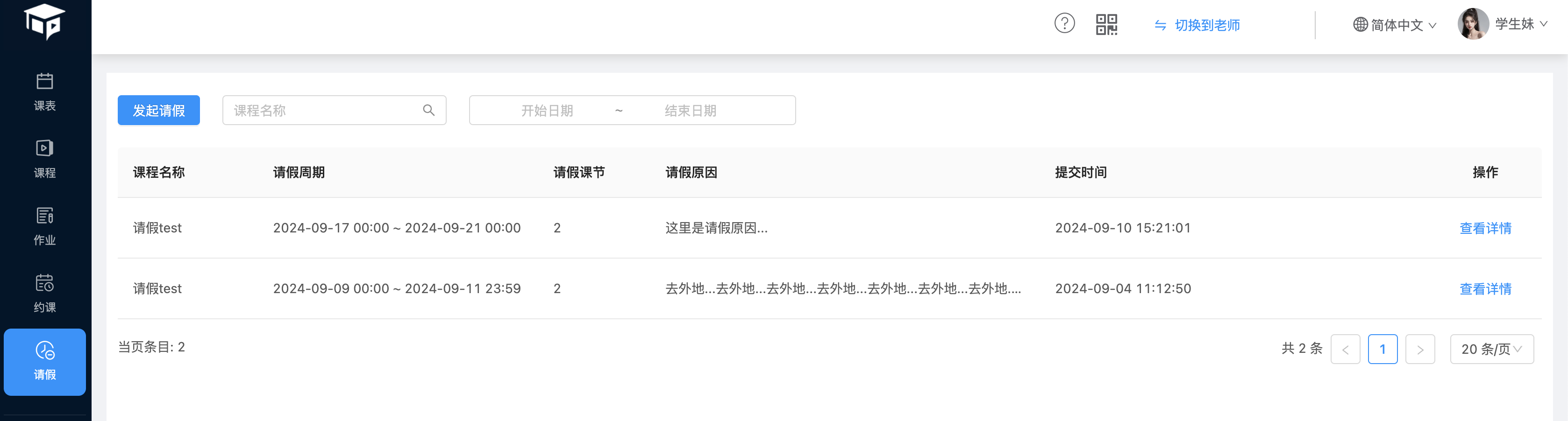Open 作业 homework in sidebar
The image size is (1568, 421).
[x=44, y=226]
